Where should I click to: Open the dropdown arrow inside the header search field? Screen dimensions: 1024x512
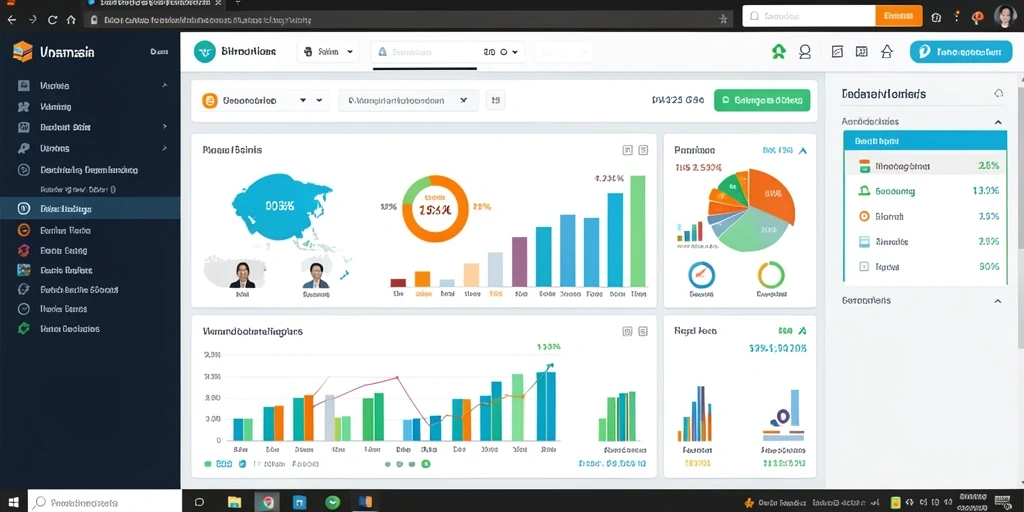point(515,52)
